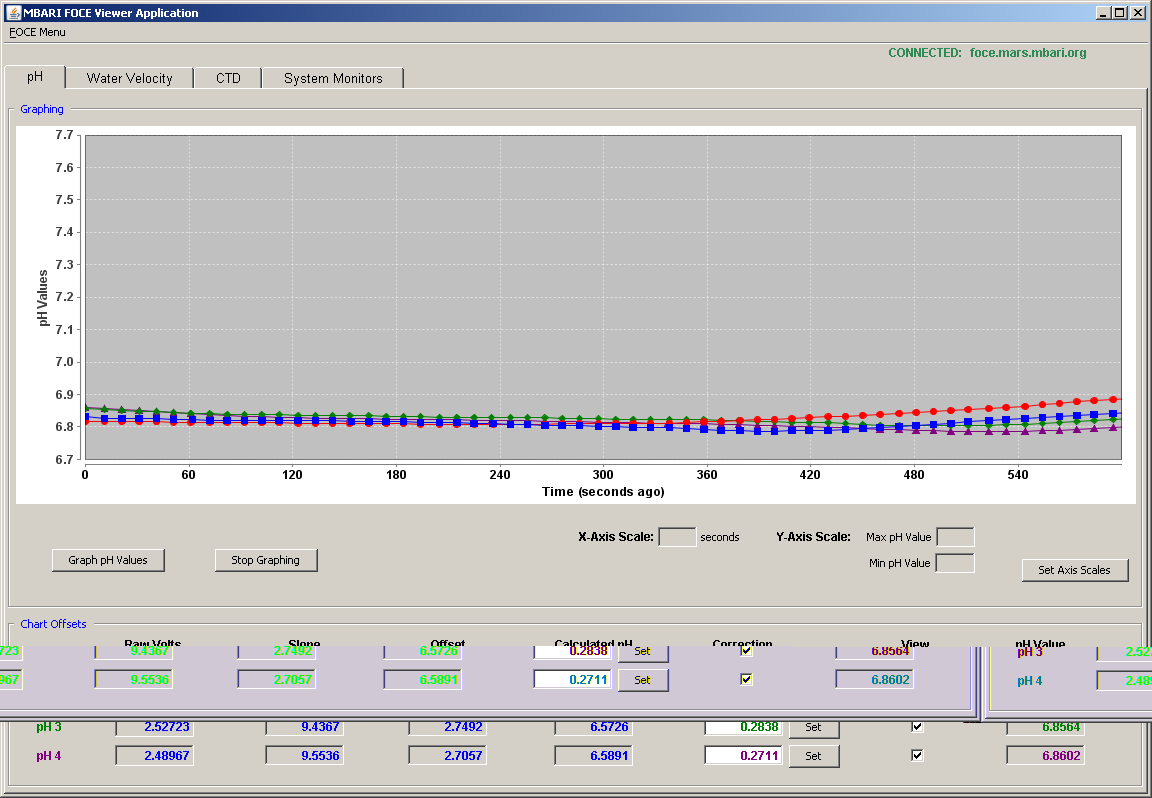This screenshot has width=1152, height=798.
Task: Click the Stop Graphing button
Action: click(x=266, y=560)
